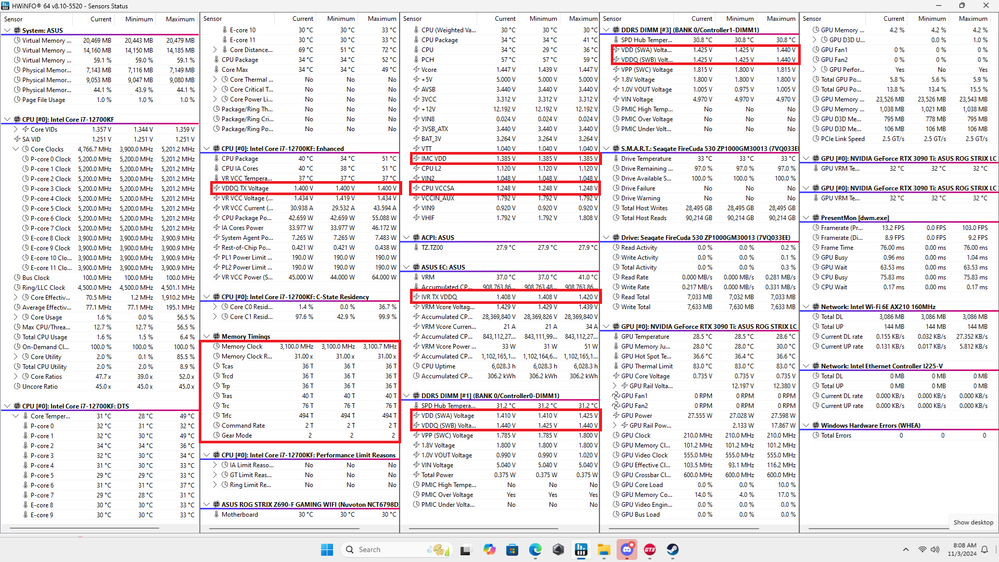999x562 pixels.
Task: Select the IVR TX VDDQ sensor row
Action: click(x=505, y=297)
